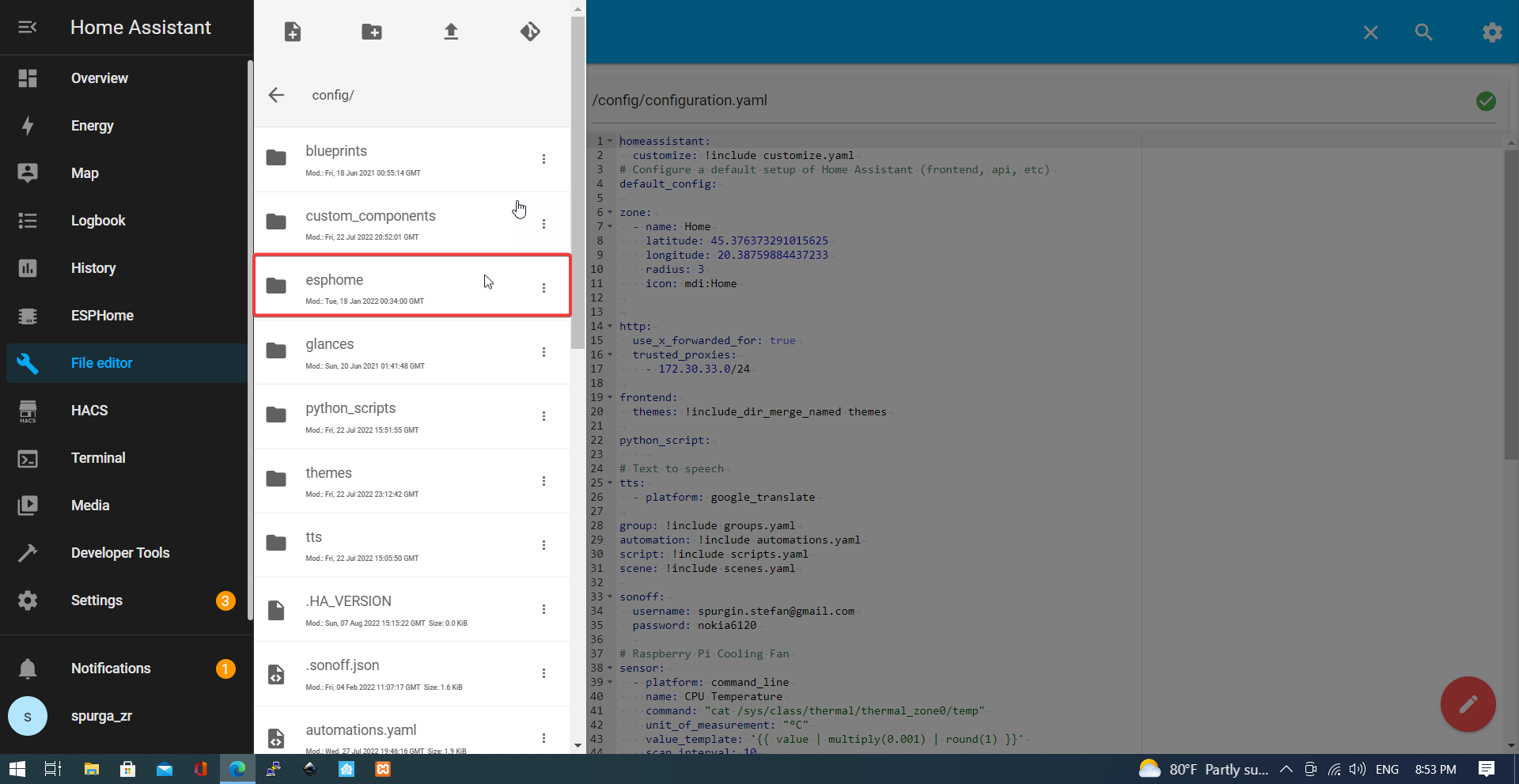Image resolution: width=1519 pixels, height=784 pixels.
Task: Open the automations.yaml file
Action: pyautogui.click(x=411, y=730)
